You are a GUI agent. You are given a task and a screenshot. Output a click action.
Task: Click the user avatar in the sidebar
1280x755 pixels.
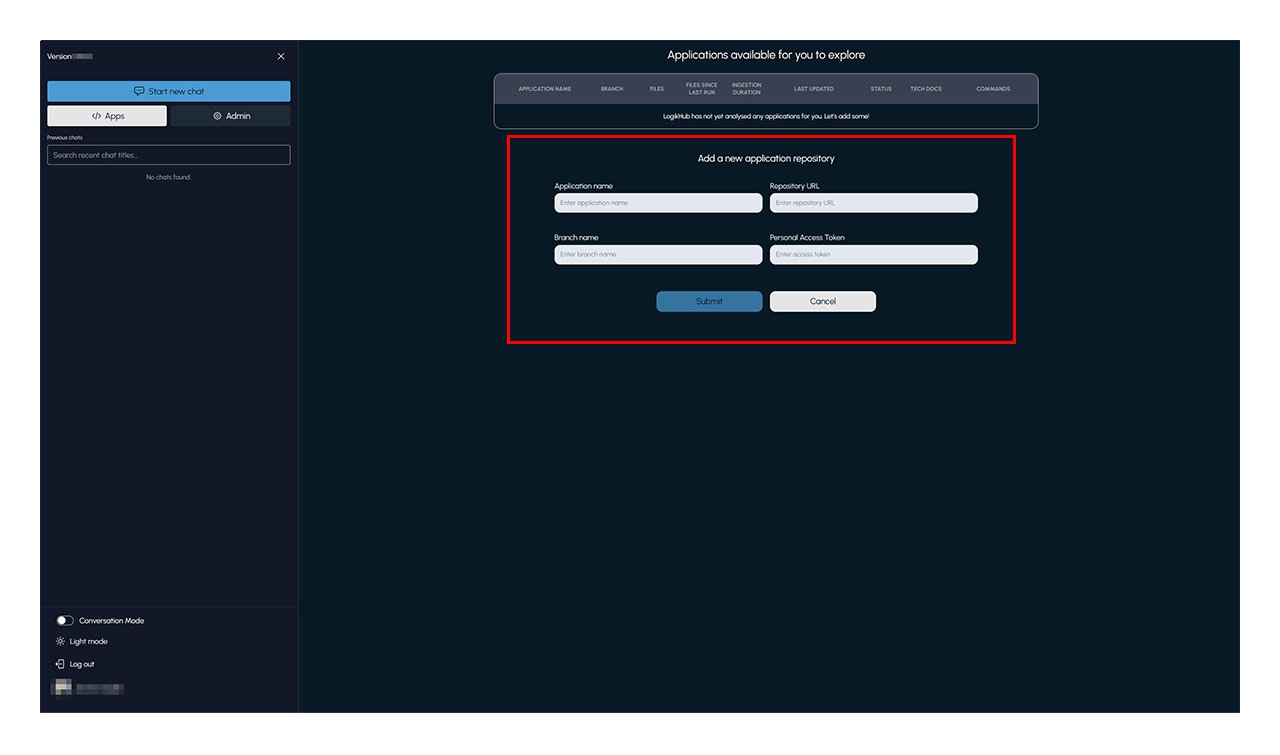pos(62,688)
